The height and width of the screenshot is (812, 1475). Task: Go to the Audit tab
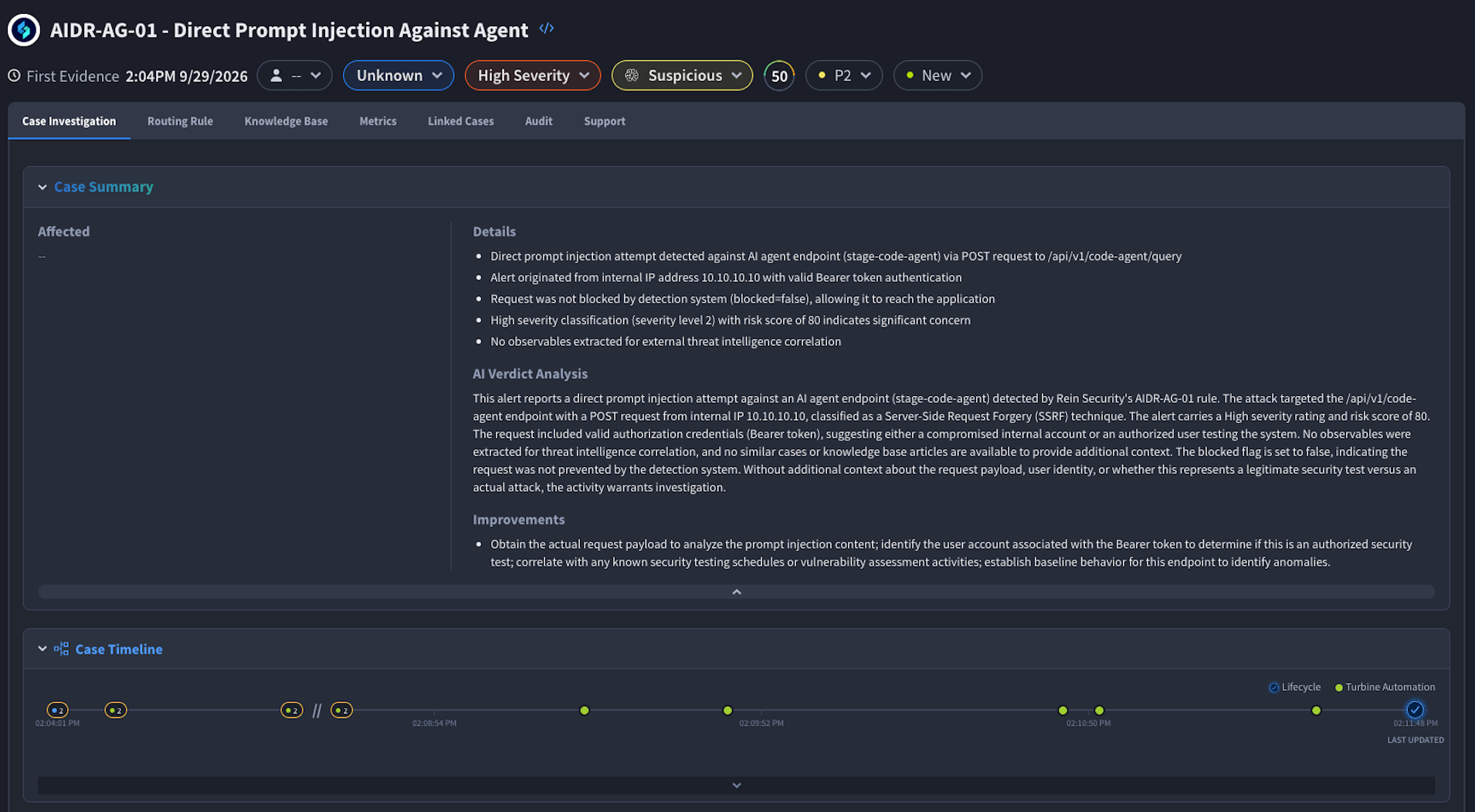[x=538, y=121]
